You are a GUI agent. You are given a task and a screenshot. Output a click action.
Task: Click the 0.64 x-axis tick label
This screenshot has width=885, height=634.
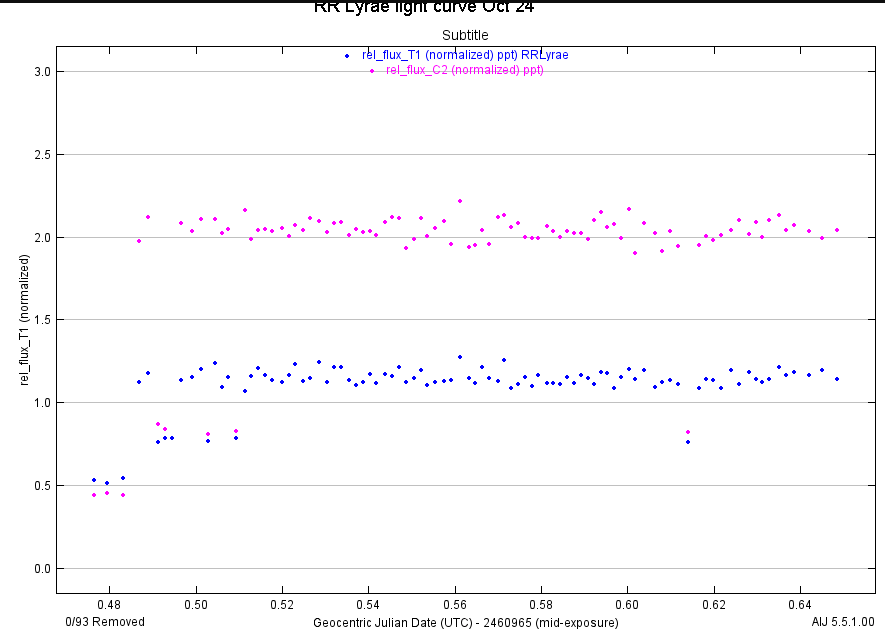(799, 605)
